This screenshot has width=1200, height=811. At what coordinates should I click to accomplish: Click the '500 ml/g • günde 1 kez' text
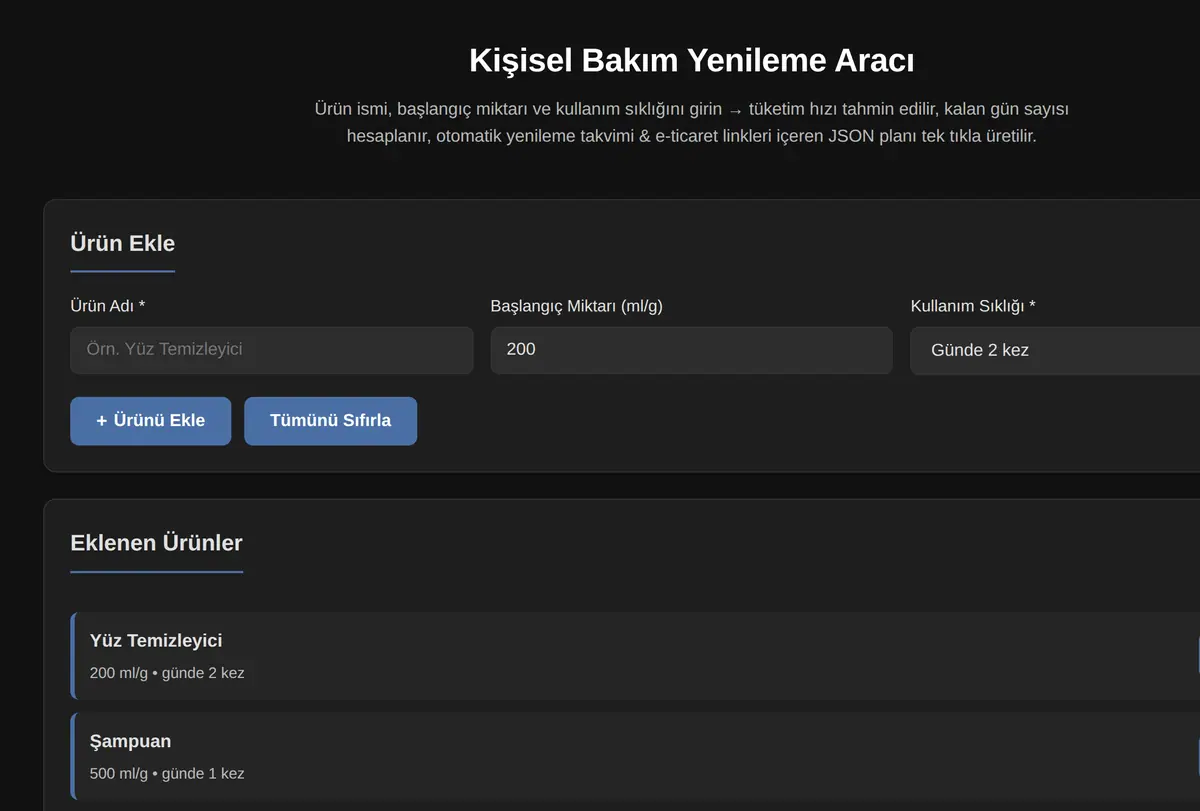pos(167,773)
